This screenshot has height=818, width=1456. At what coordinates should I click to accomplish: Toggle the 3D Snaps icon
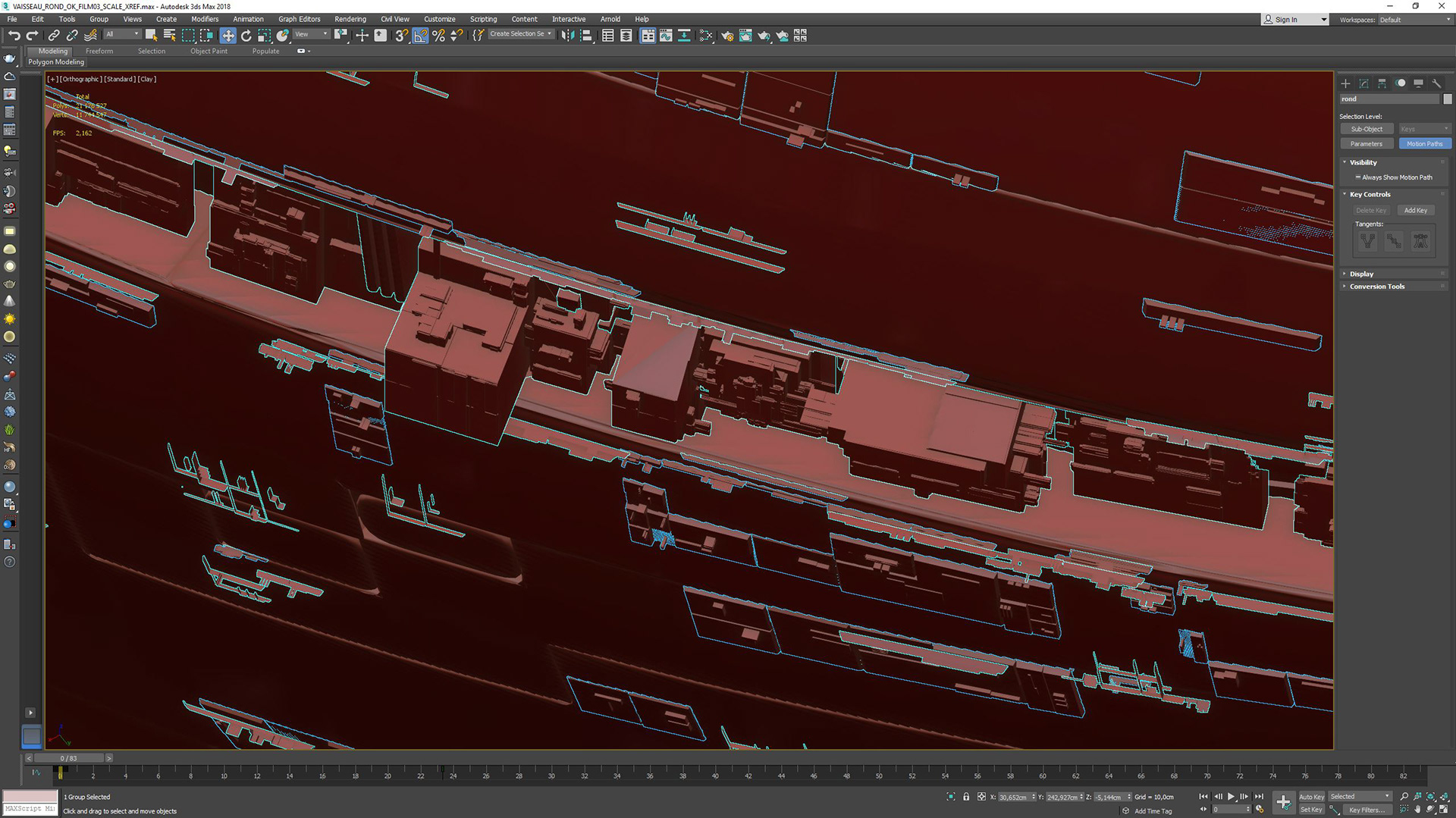coord(402,35)
